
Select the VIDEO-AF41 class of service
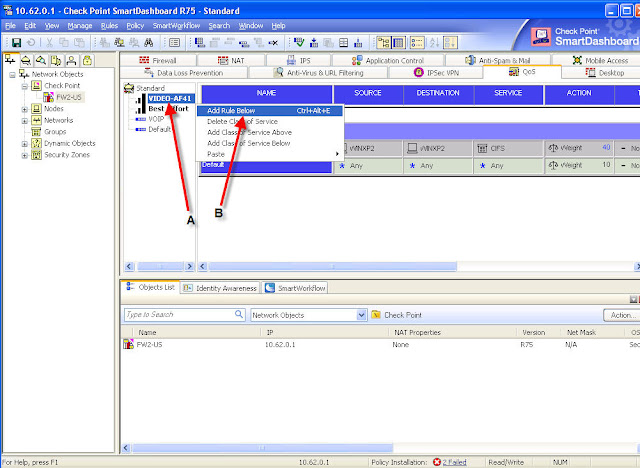point(170,98)
